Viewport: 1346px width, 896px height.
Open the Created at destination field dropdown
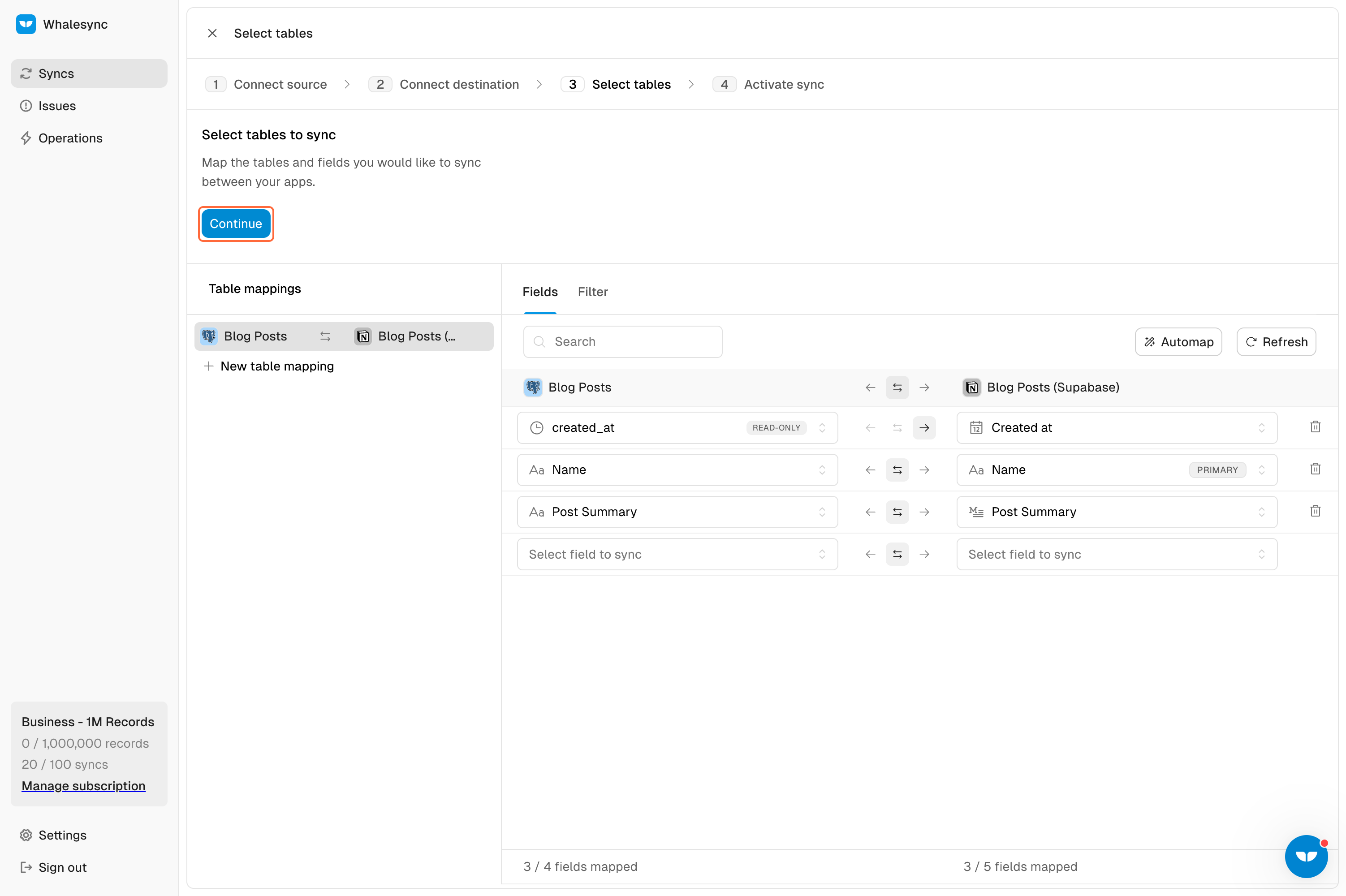click(x=1117, y=428)
